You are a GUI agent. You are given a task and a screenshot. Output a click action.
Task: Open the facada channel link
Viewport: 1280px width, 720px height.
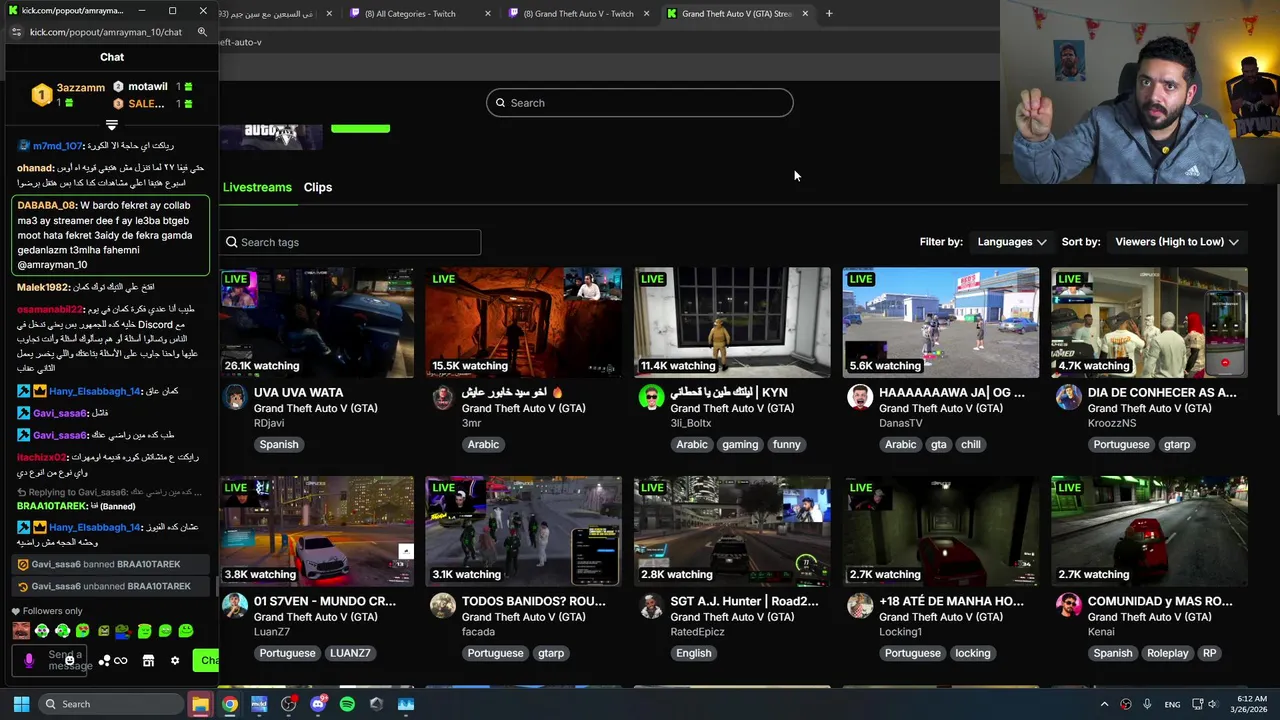[x=478, y=632]
